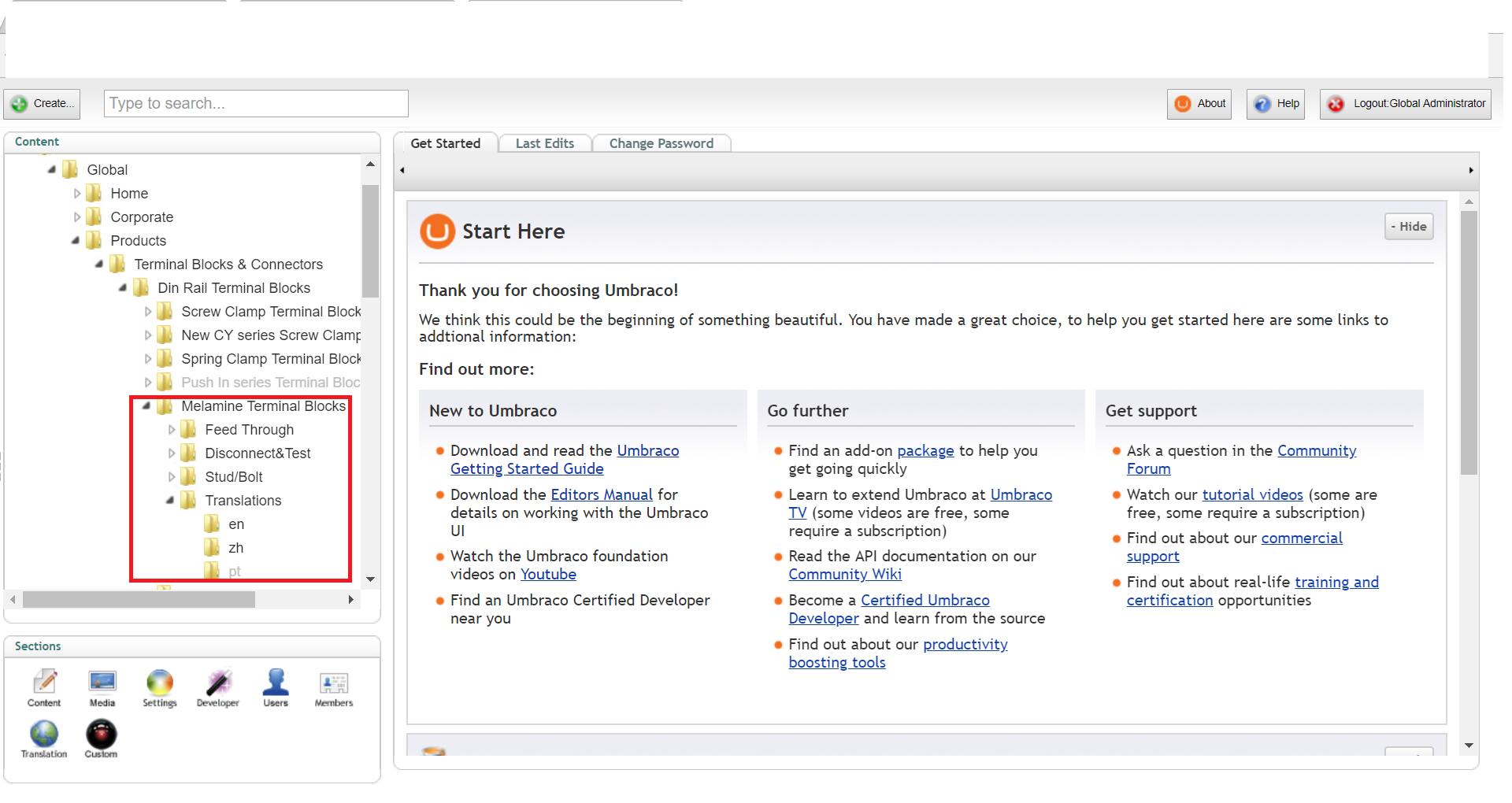Click the tab strip left scroll arrow
Image resolution: width=1512 pixels, height=803 pixels.
(402, 170)
